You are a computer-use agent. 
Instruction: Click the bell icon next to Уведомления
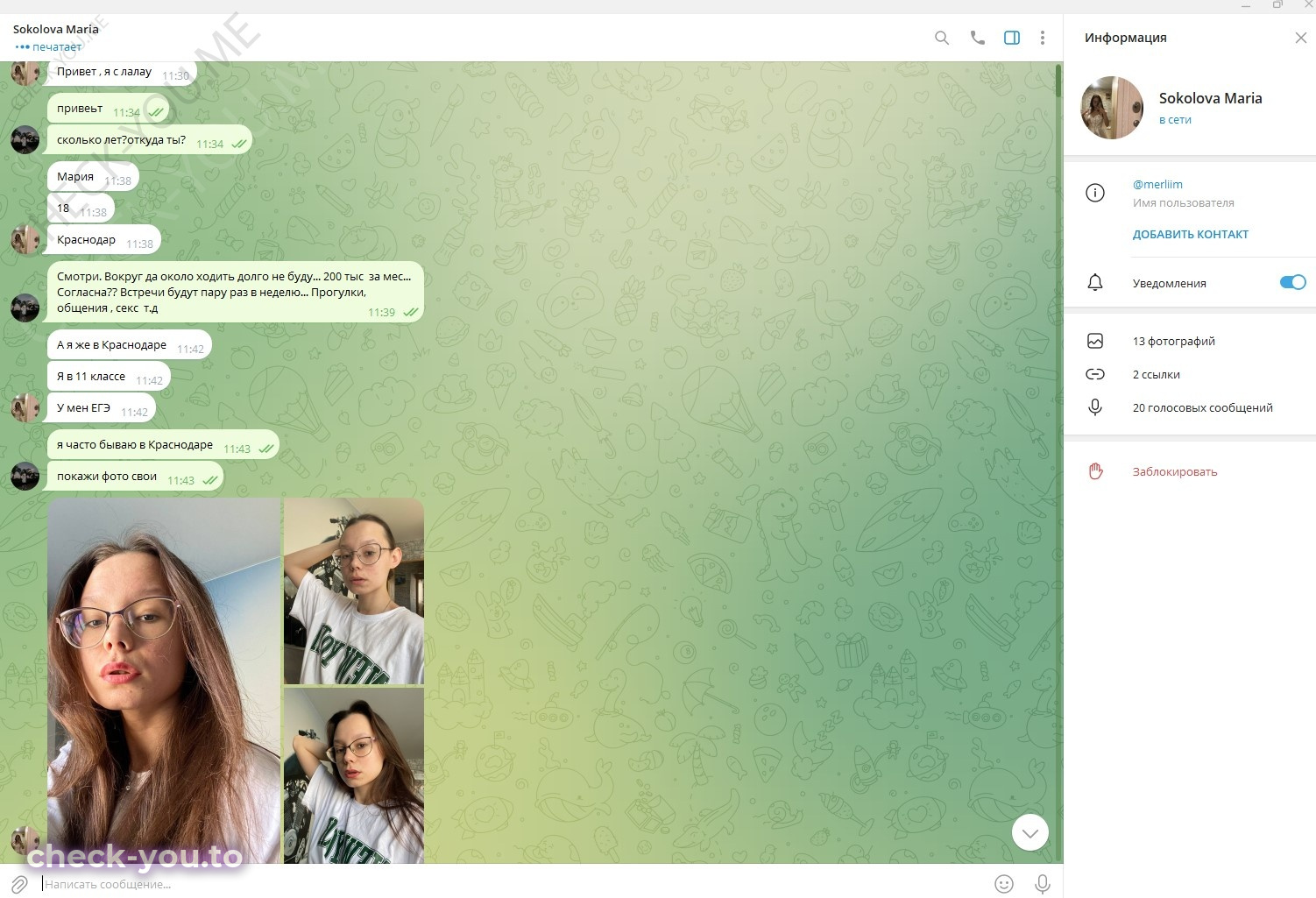(x=1095, y=282)
